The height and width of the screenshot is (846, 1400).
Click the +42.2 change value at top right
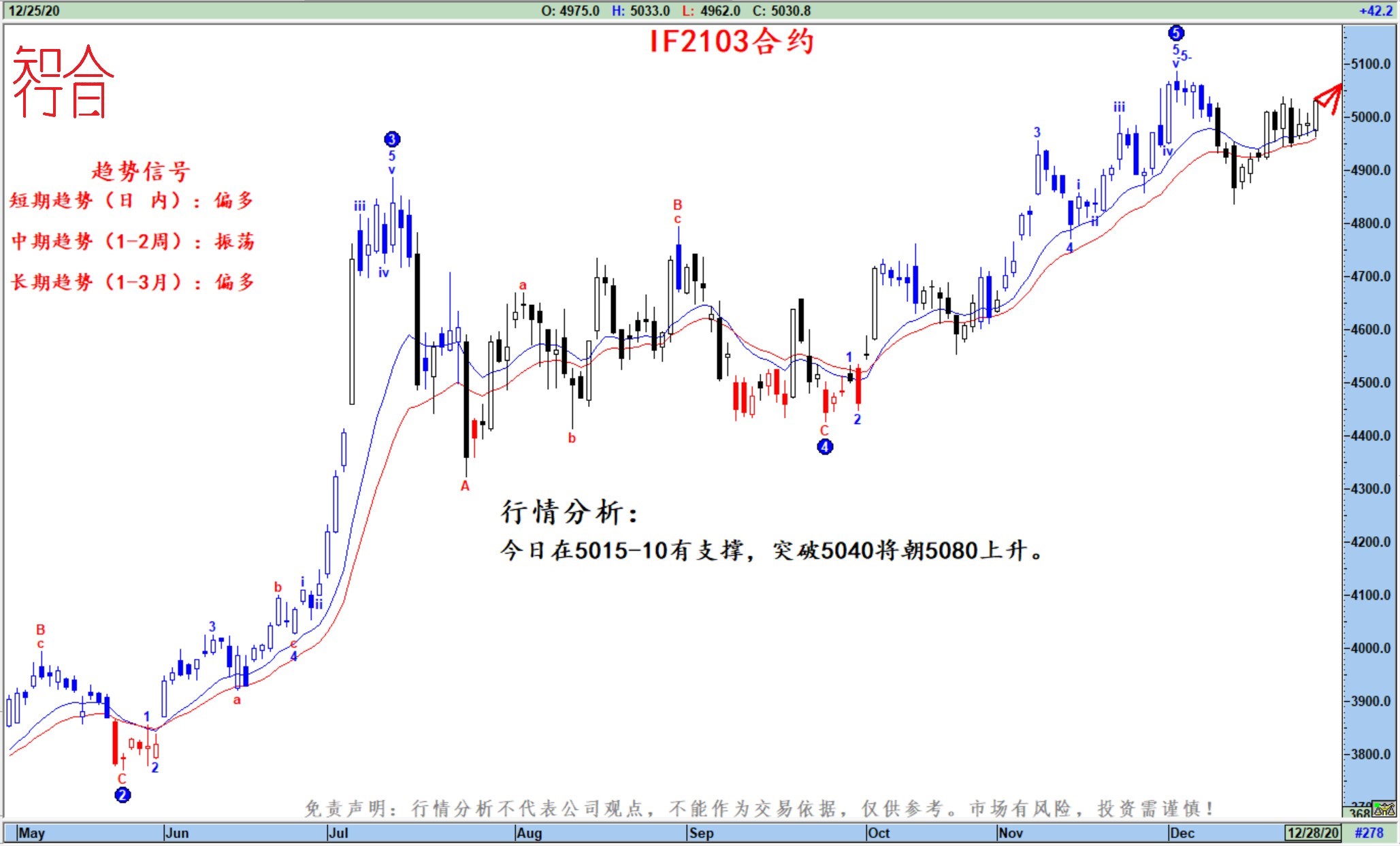[1375, 11]
